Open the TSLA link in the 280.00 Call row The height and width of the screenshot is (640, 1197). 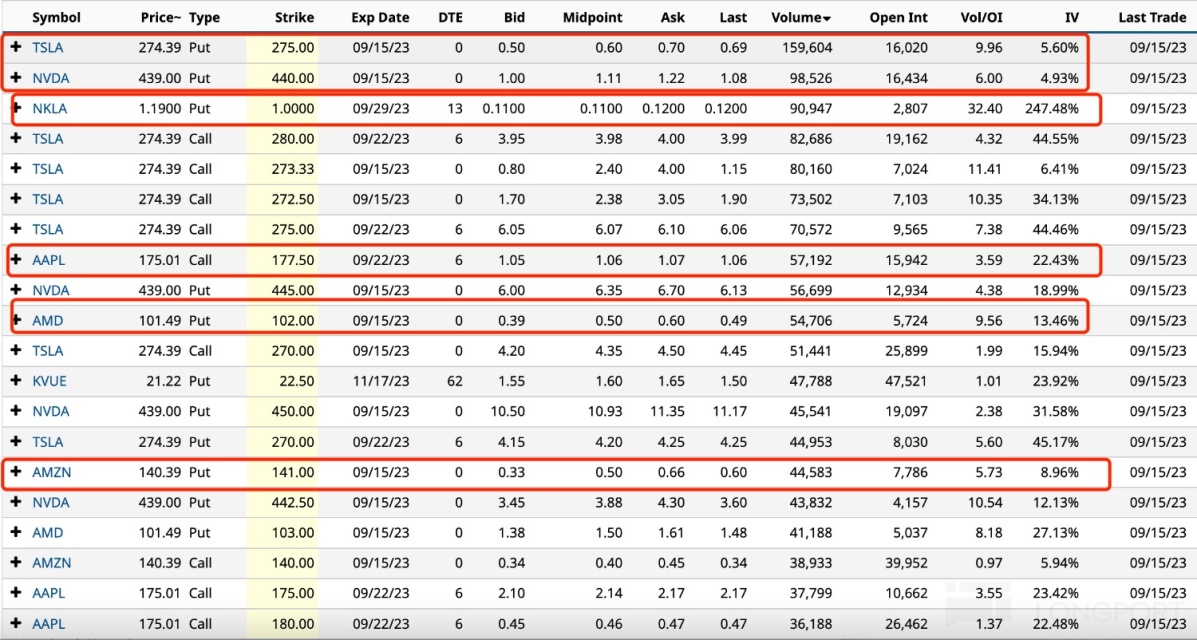click(x=47, y=138)
